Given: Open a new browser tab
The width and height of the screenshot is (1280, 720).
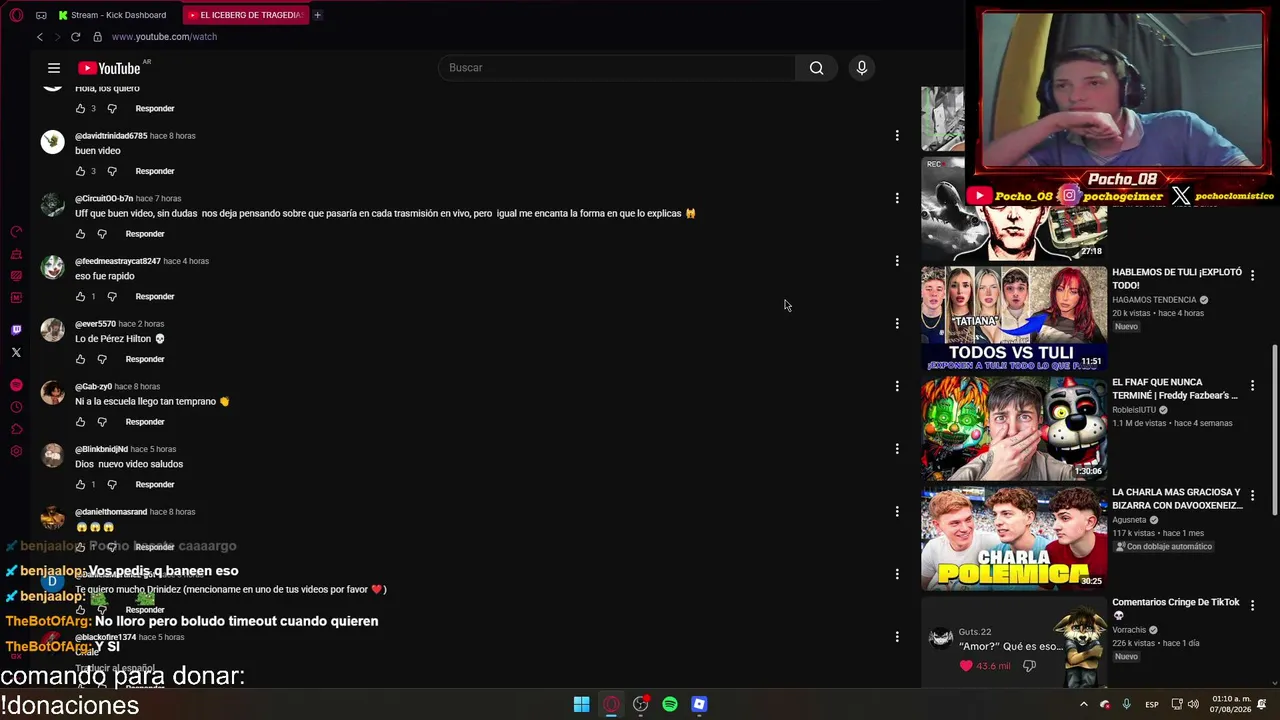Looking at the screenshot, I should point(317,15).
